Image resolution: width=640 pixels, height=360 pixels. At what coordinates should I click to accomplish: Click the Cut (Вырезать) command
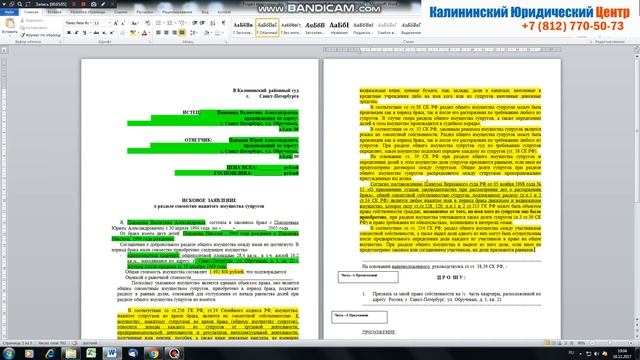31,20
